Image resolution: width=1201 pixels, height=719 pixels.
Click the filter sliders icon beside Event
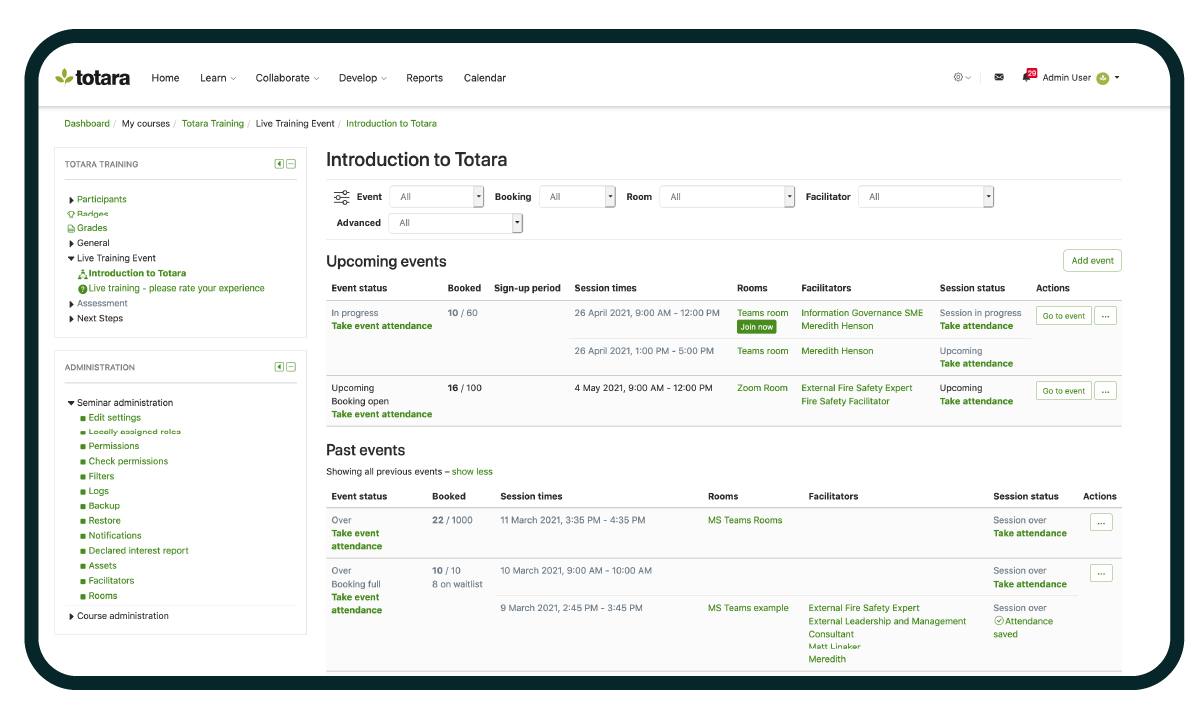click(x=341, y=197)
